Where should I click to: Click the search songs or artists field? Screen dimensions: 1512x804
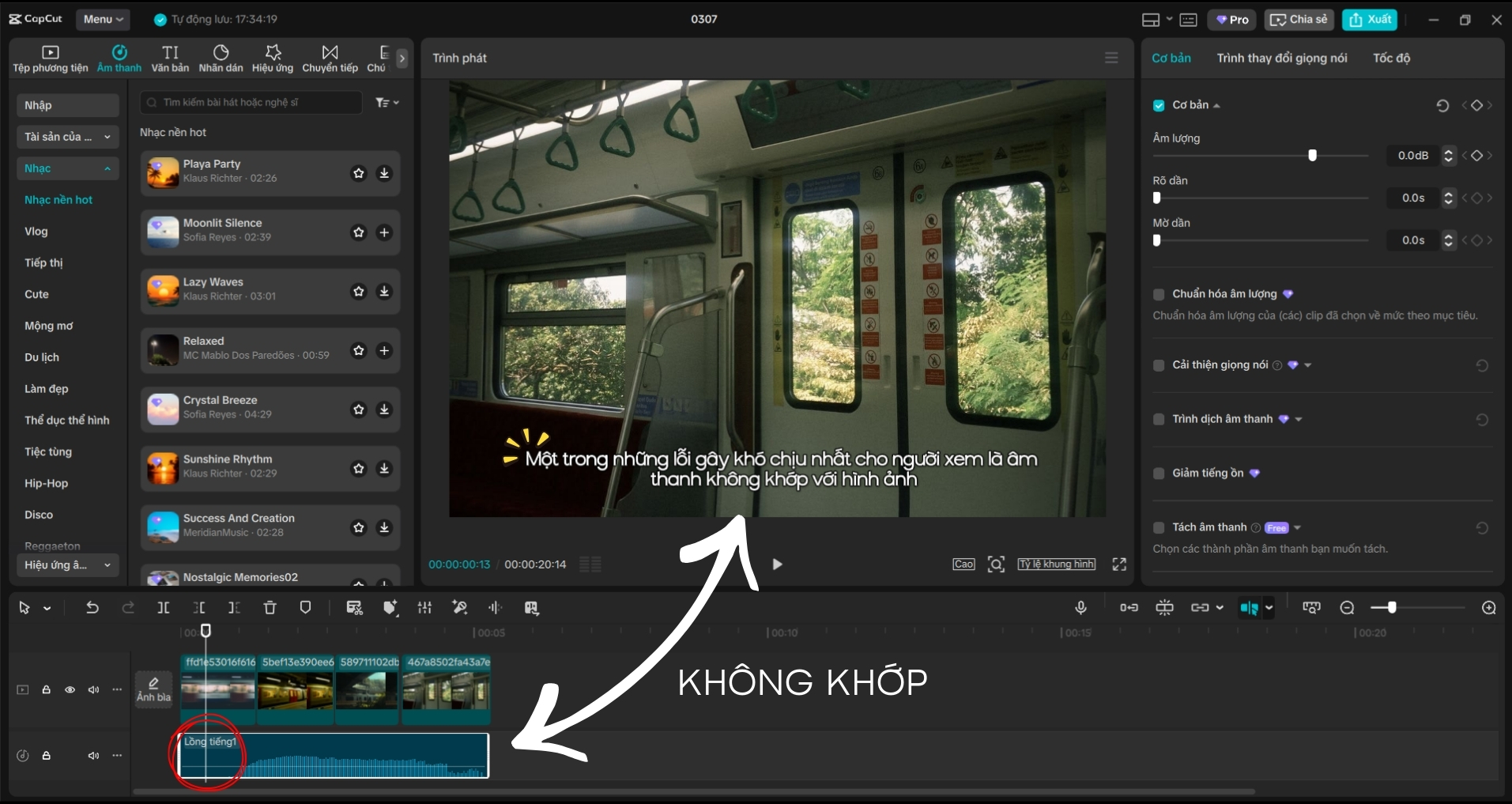[253, 103]
